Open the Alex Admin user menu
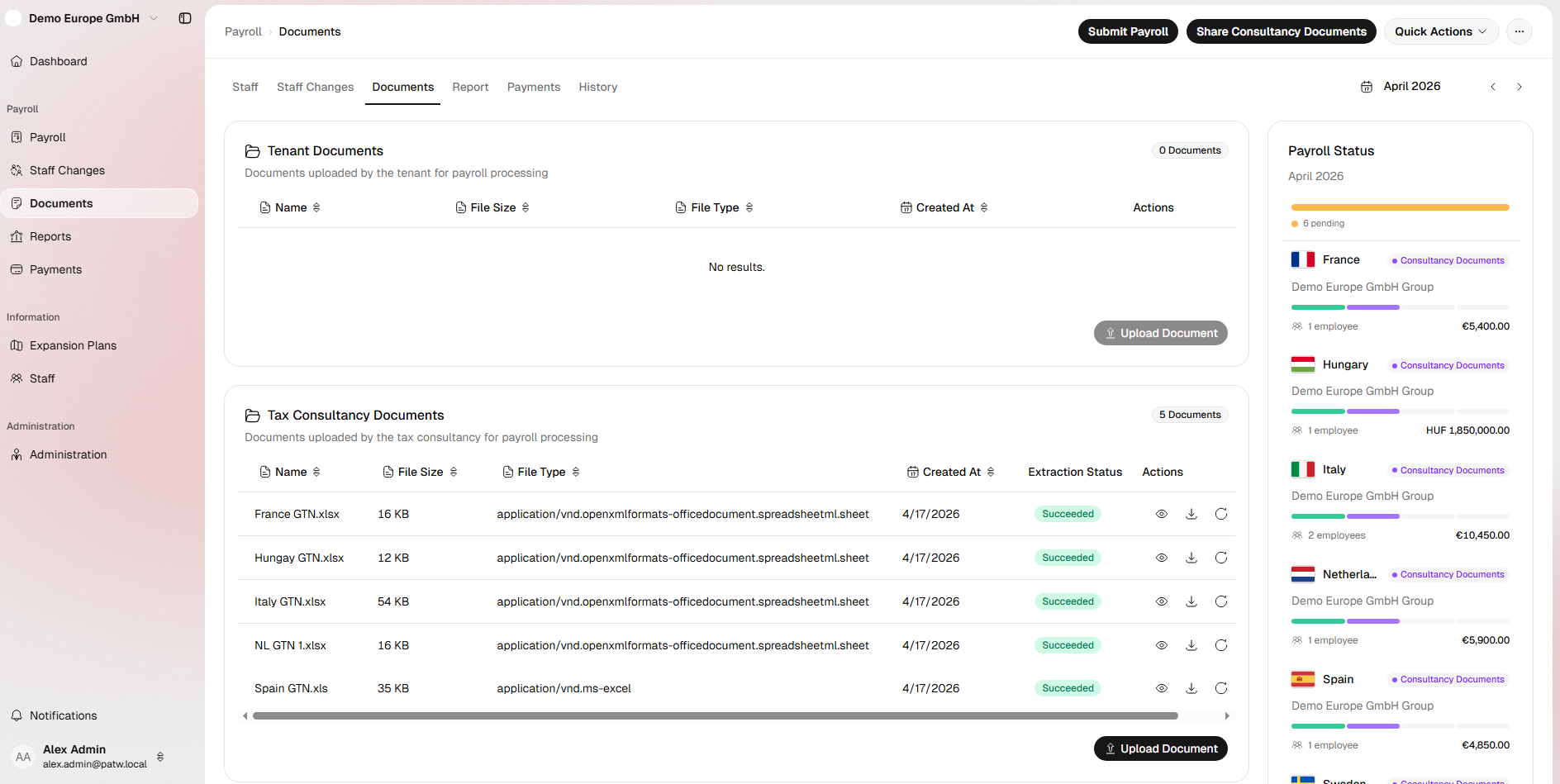 (x=89, y=756)
